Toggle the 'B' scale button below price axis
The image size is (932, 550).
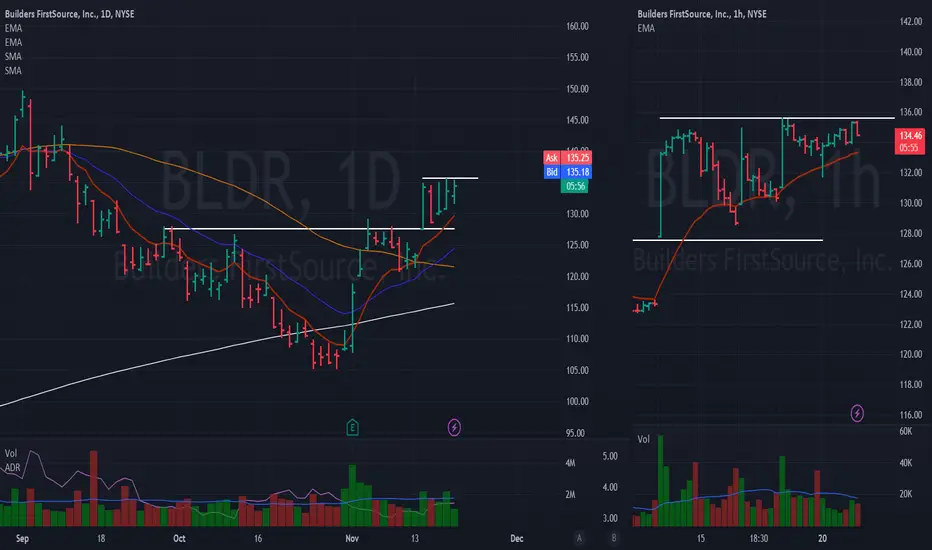(614, 538)
